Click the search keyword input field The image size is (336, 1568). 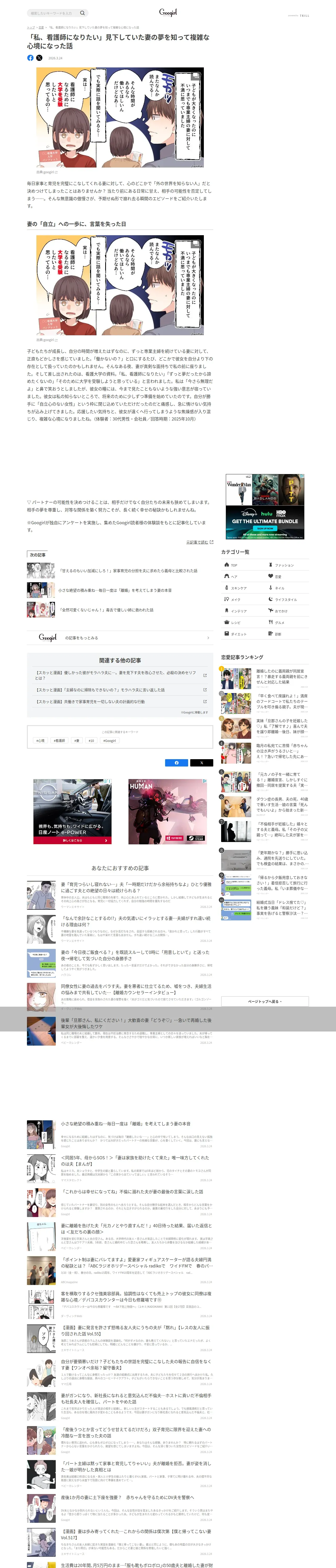[54, 13]
